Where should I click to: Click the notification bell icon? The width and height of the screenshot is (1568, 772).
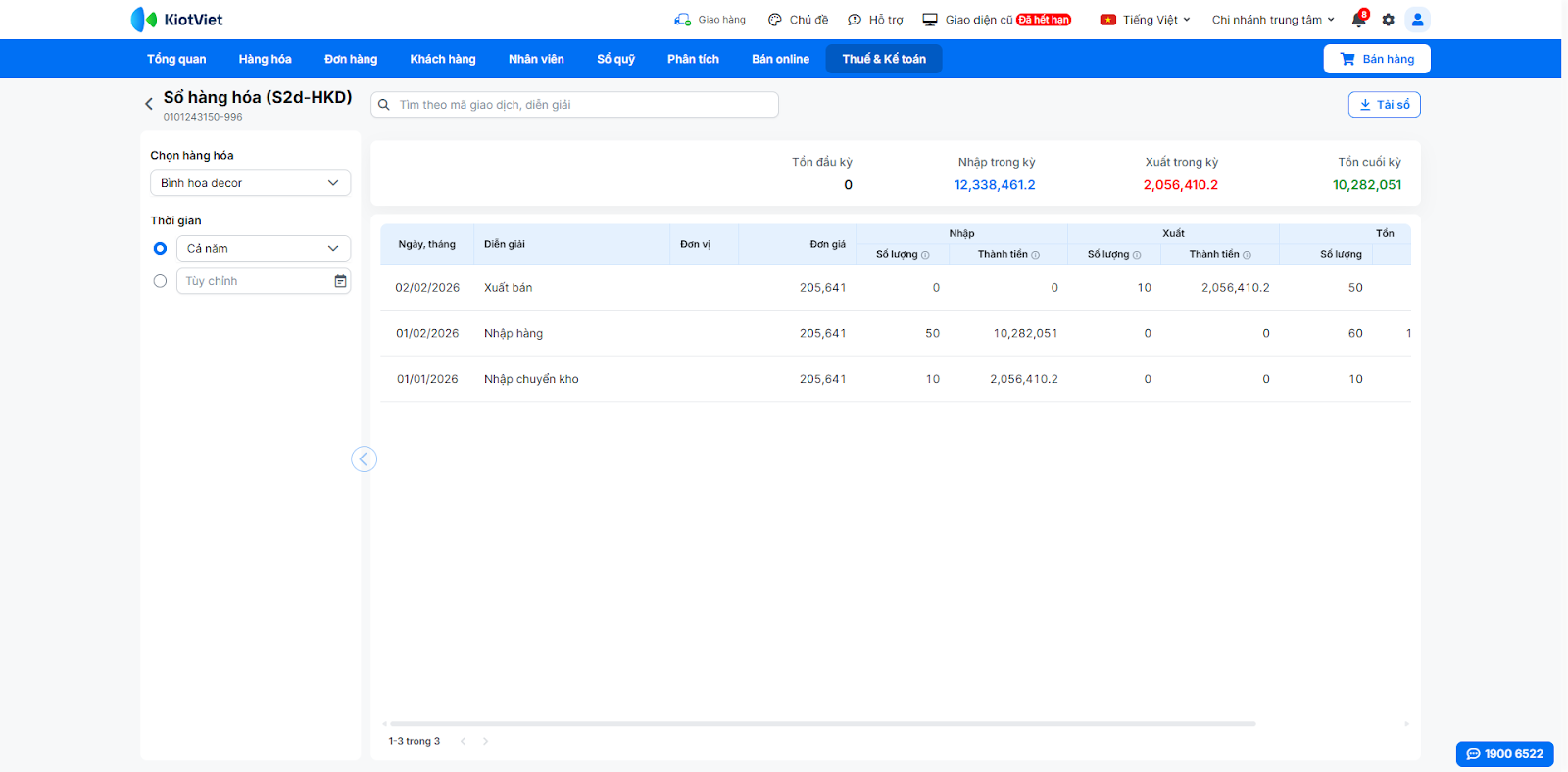[x=1358, y=20]
